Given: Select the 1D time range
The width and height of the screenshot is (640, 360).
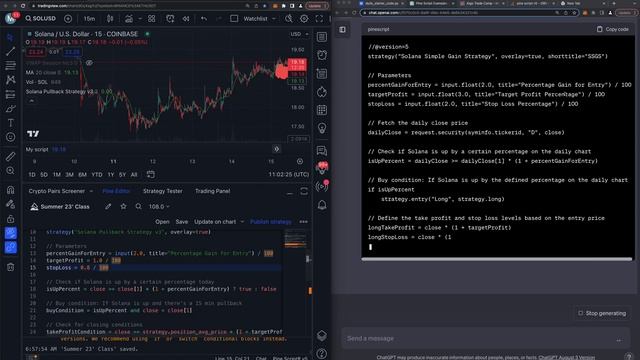Looking at the screenshot, I should (32, 175).
